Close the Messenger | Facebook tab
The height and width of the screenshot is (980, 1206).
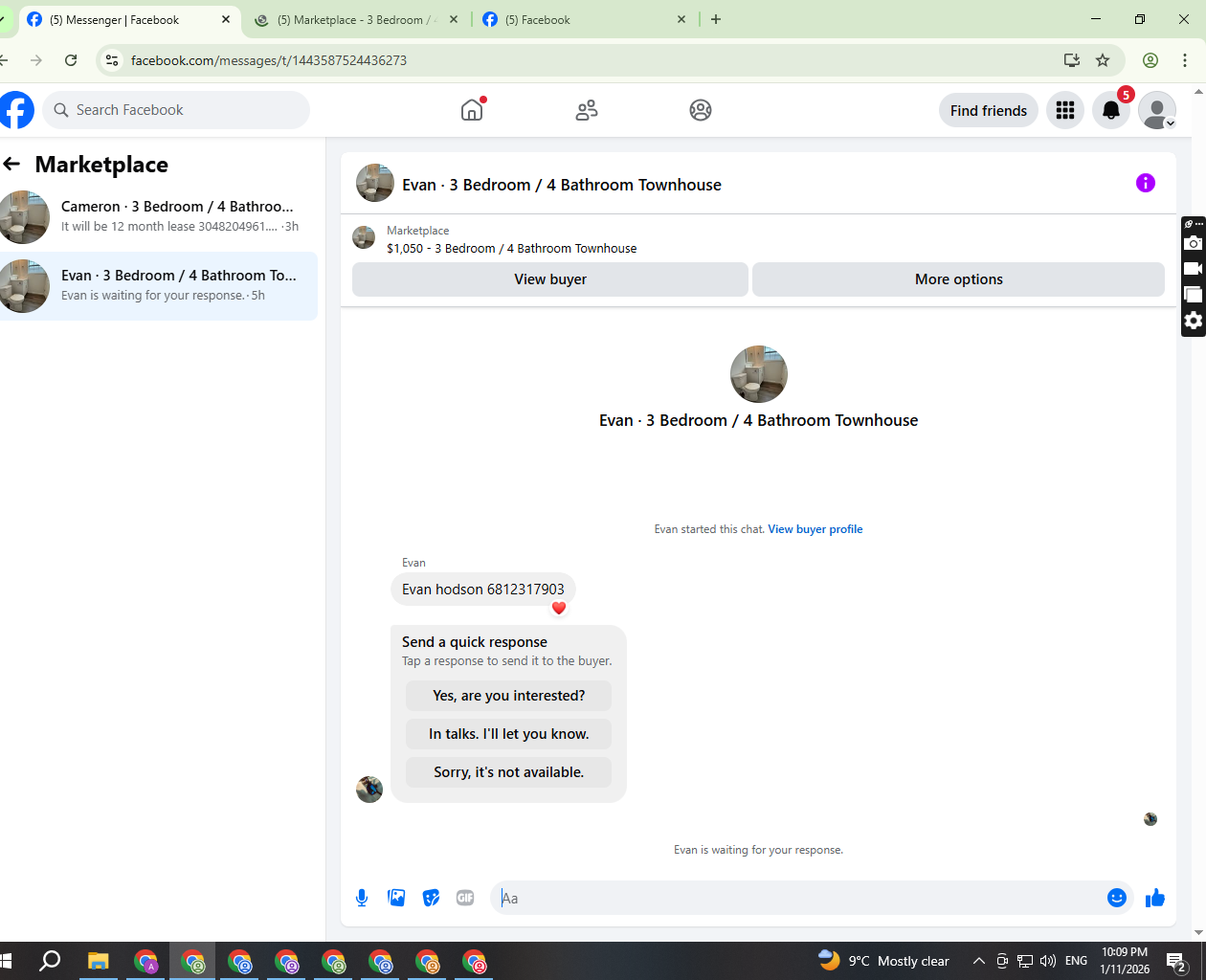tap(226, 19)
